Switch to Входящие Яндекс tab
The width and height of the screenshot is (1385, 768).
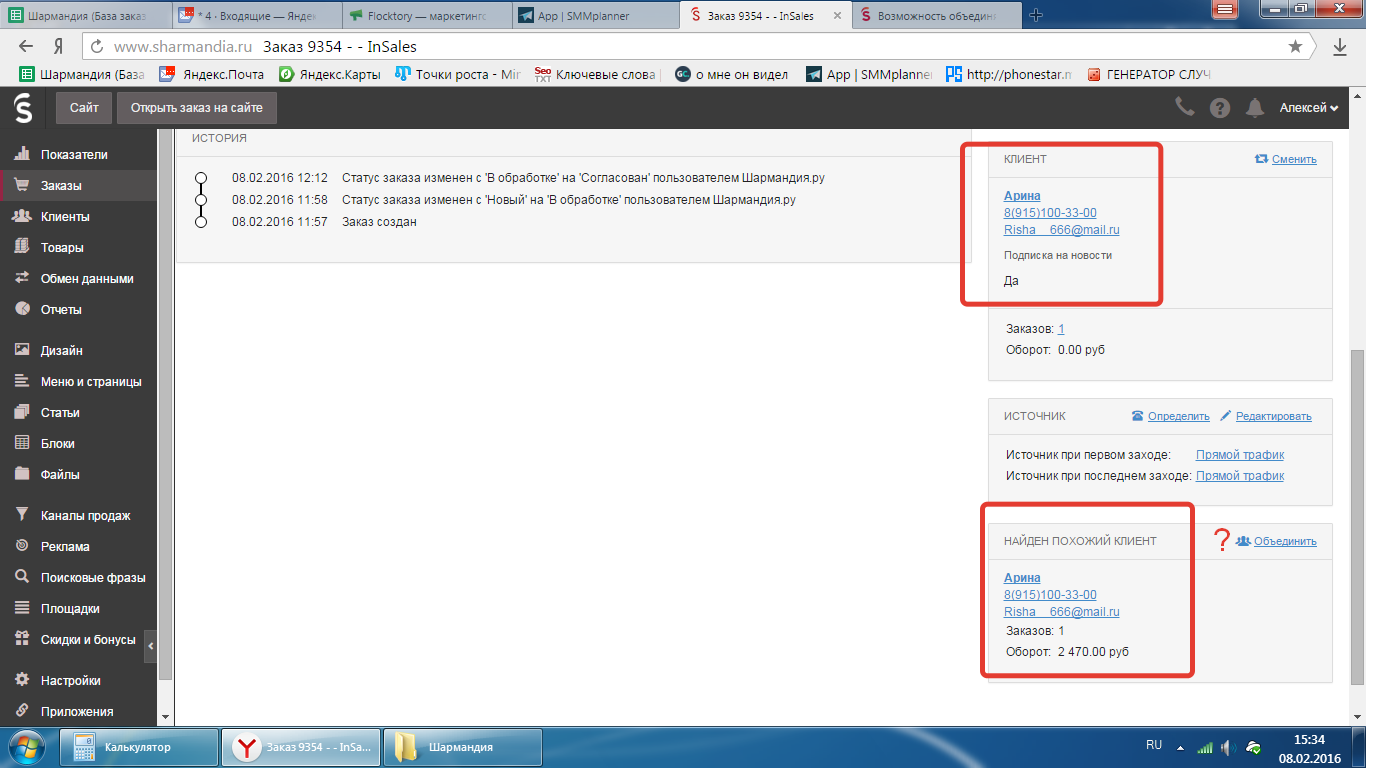(x=256, y=16)
